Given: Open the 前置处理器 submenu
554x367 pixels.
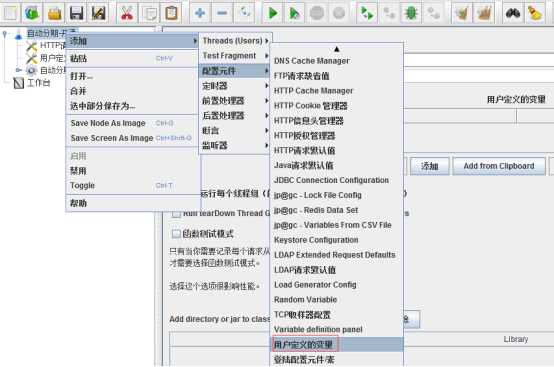Looking at the screenshot, I should [x=235, y=101].
